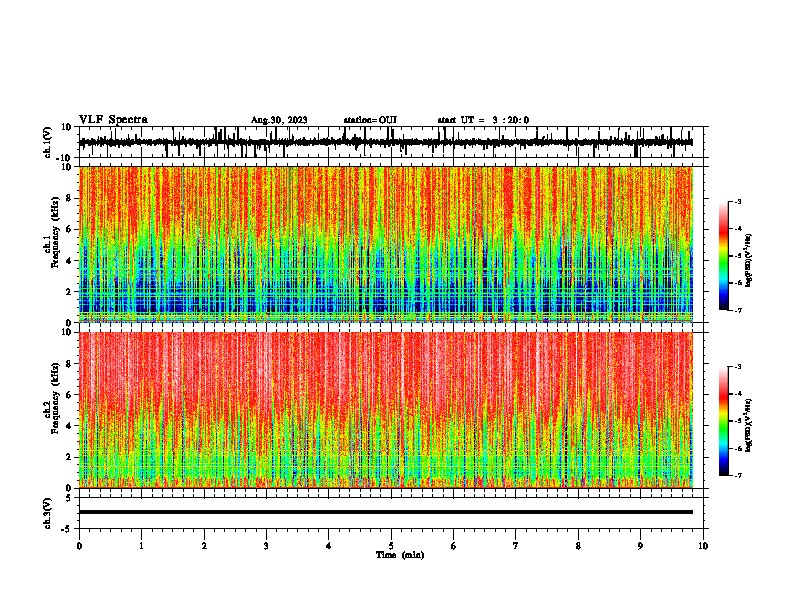Click the "-3" label on ch.1 color bar

pyautogui.click(x=737, y=202)
